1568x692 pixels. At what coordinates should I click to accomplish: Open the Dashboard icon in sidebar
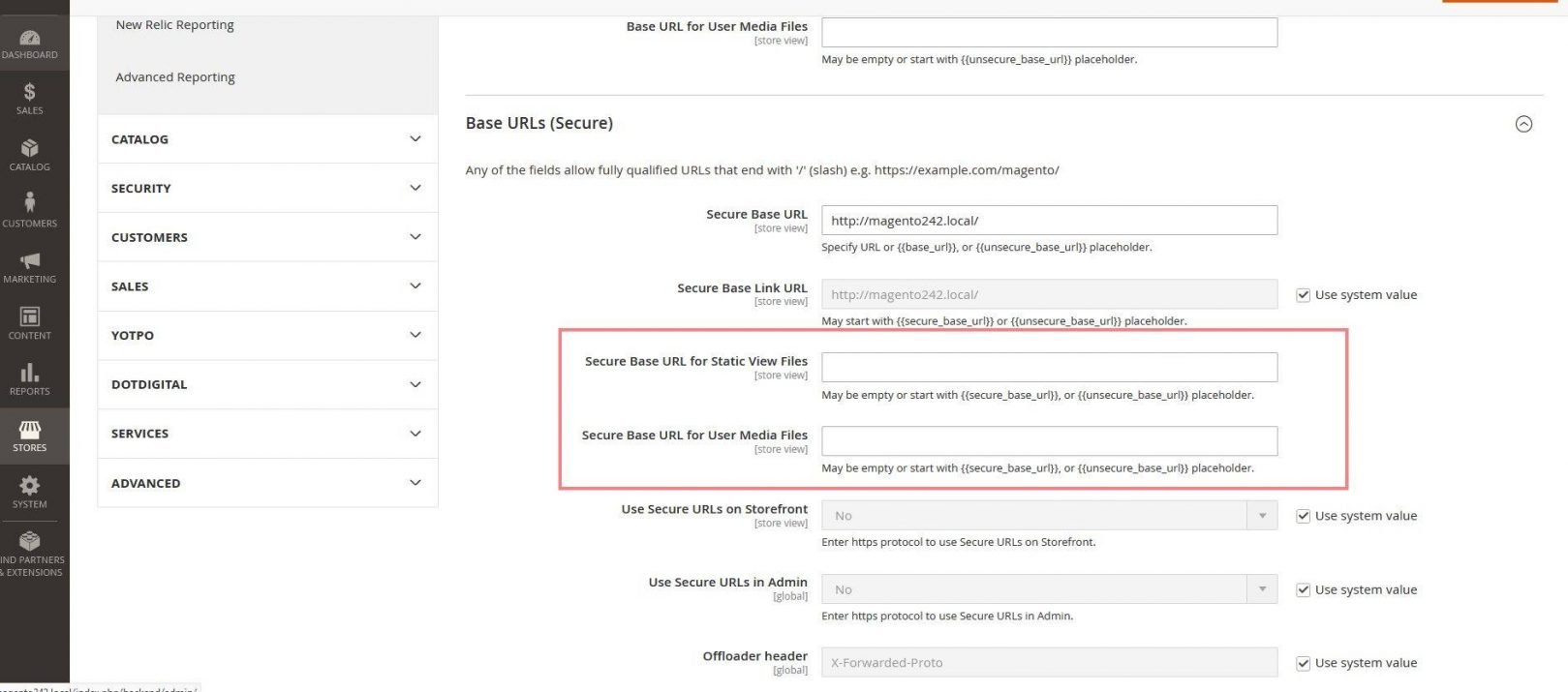coord(29,44)
